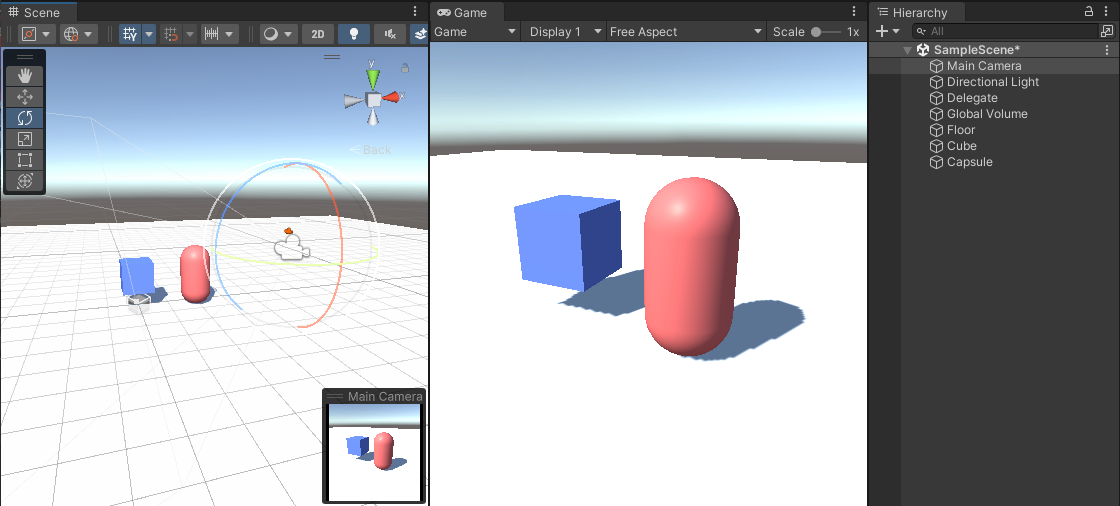This screenshot has width=1120, height=506.
Task: Open the grid snapping dropdown arrow
Action: coord(190,34)
